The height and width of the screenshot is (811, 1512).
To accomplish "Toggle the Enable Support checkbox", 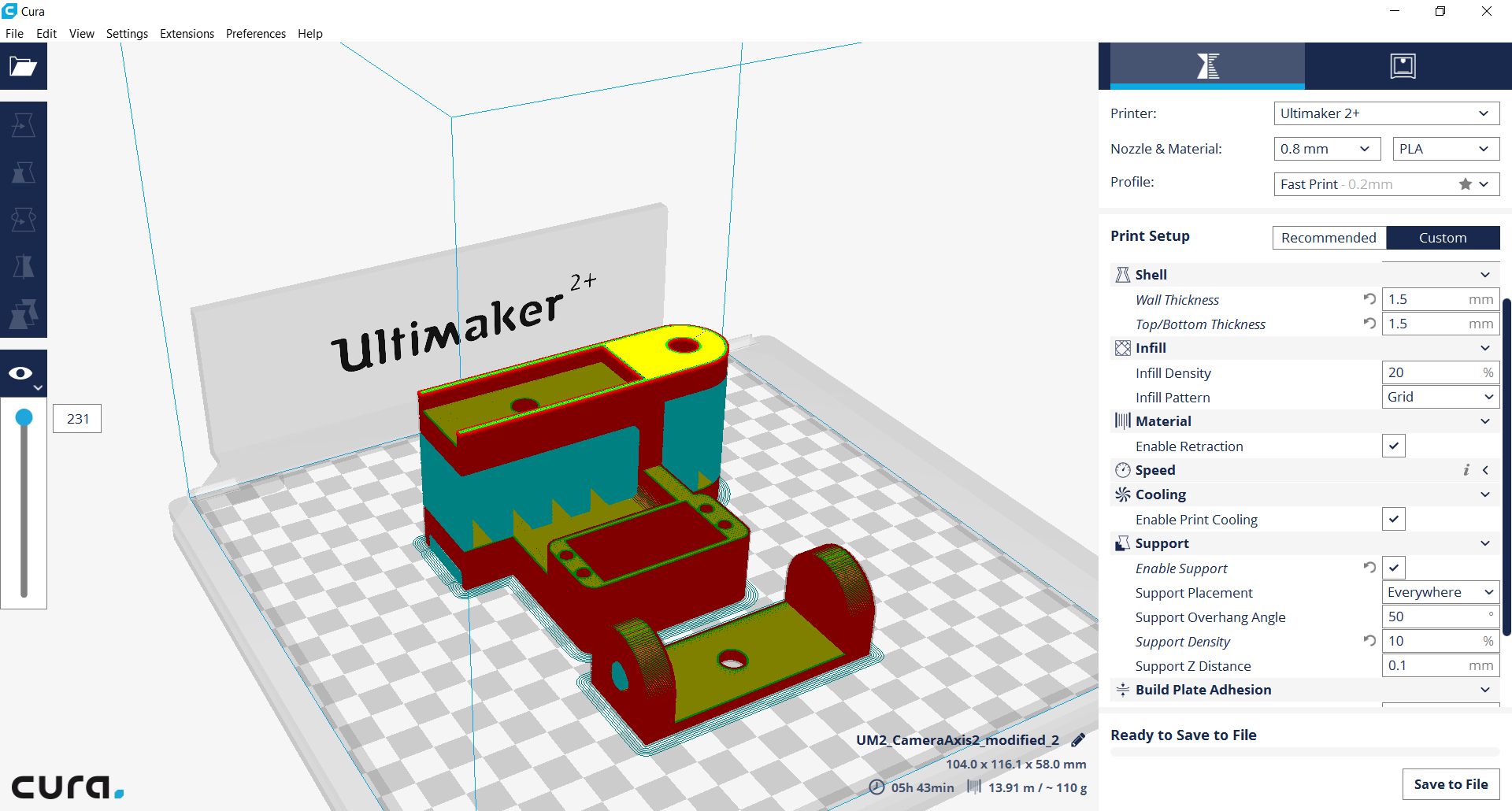I will [x=1394, y=568].
